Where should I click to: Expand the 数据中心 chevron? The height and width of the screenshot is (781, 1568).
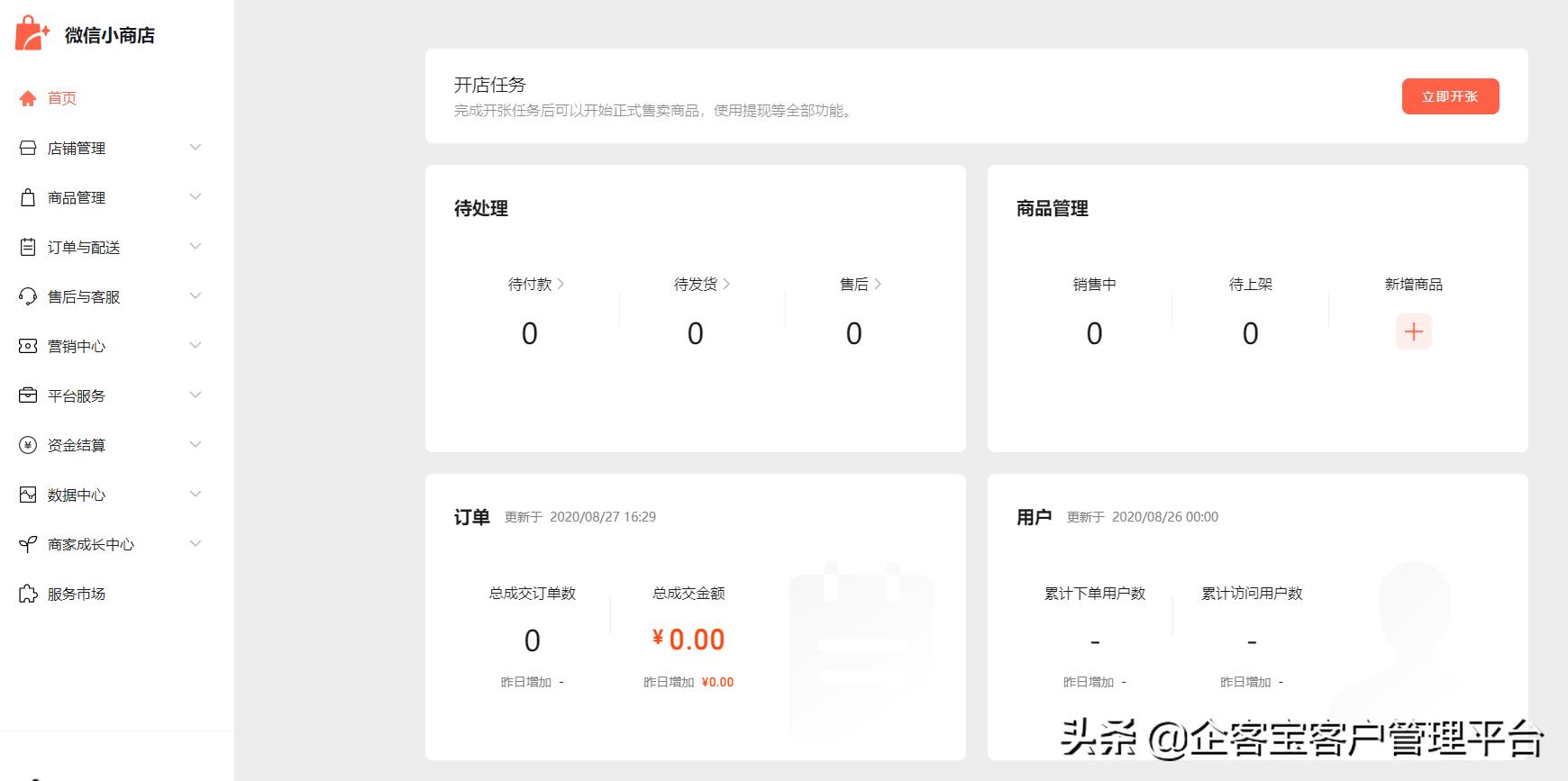click(196, 494)
